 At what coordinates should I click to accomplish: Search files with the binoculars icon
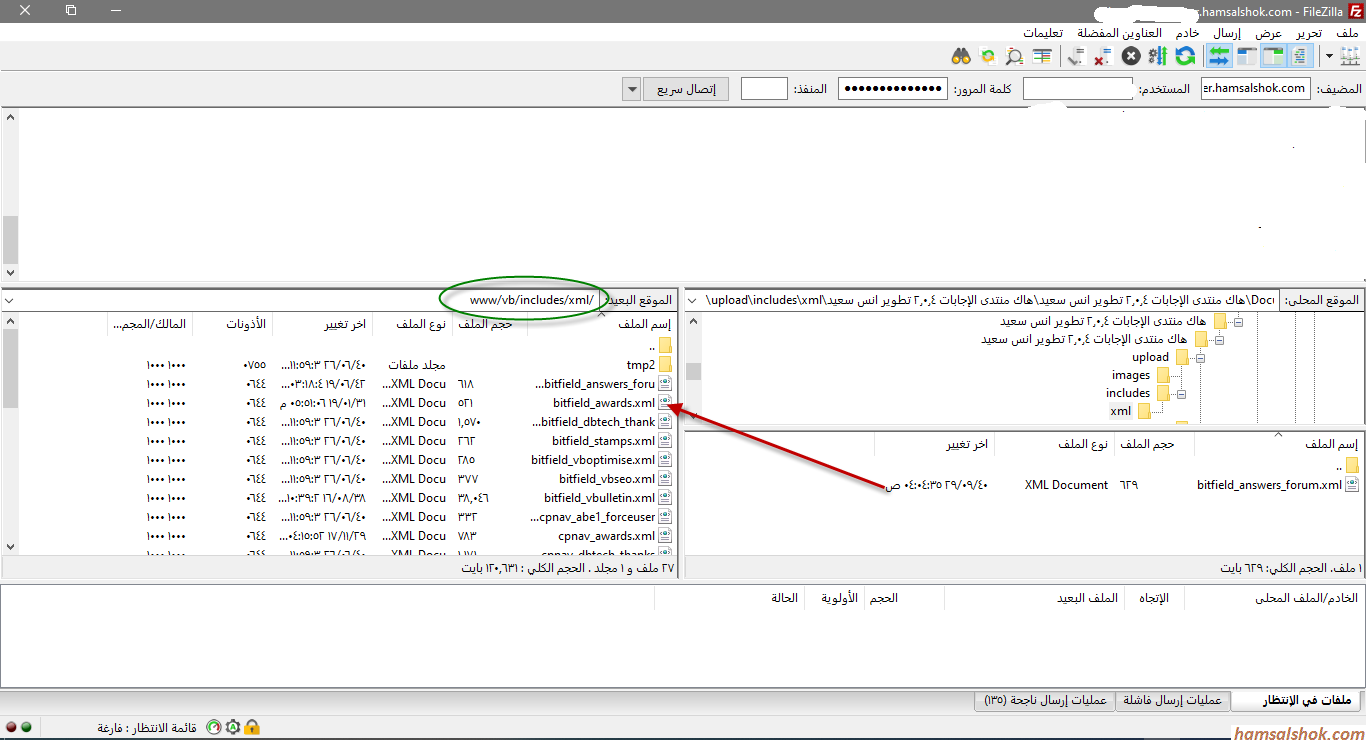[x=961, y=56]
